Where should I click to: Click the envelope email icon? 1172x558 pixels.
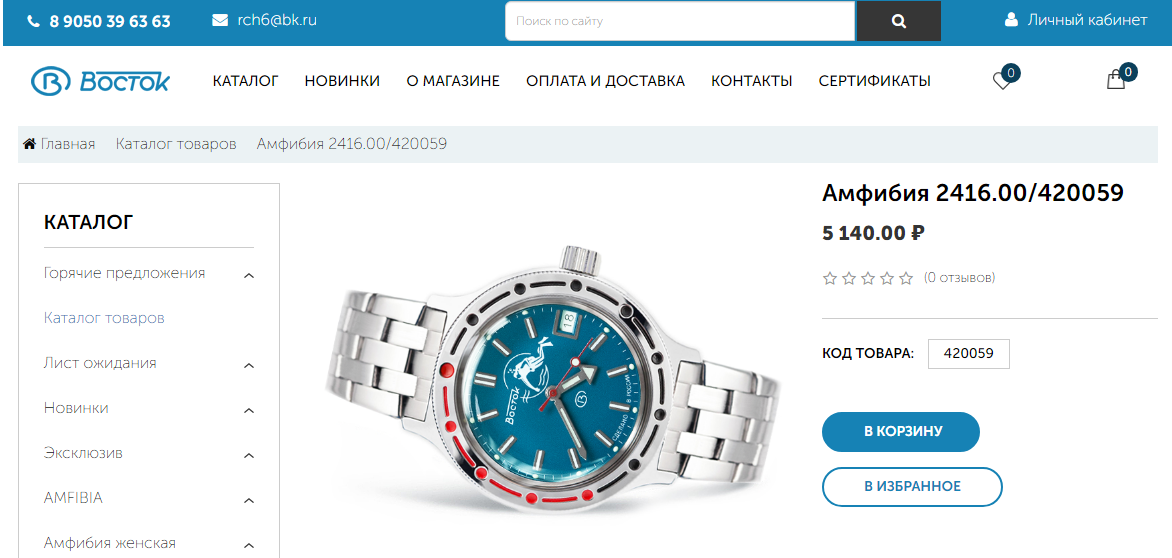(x=220, y=20)
